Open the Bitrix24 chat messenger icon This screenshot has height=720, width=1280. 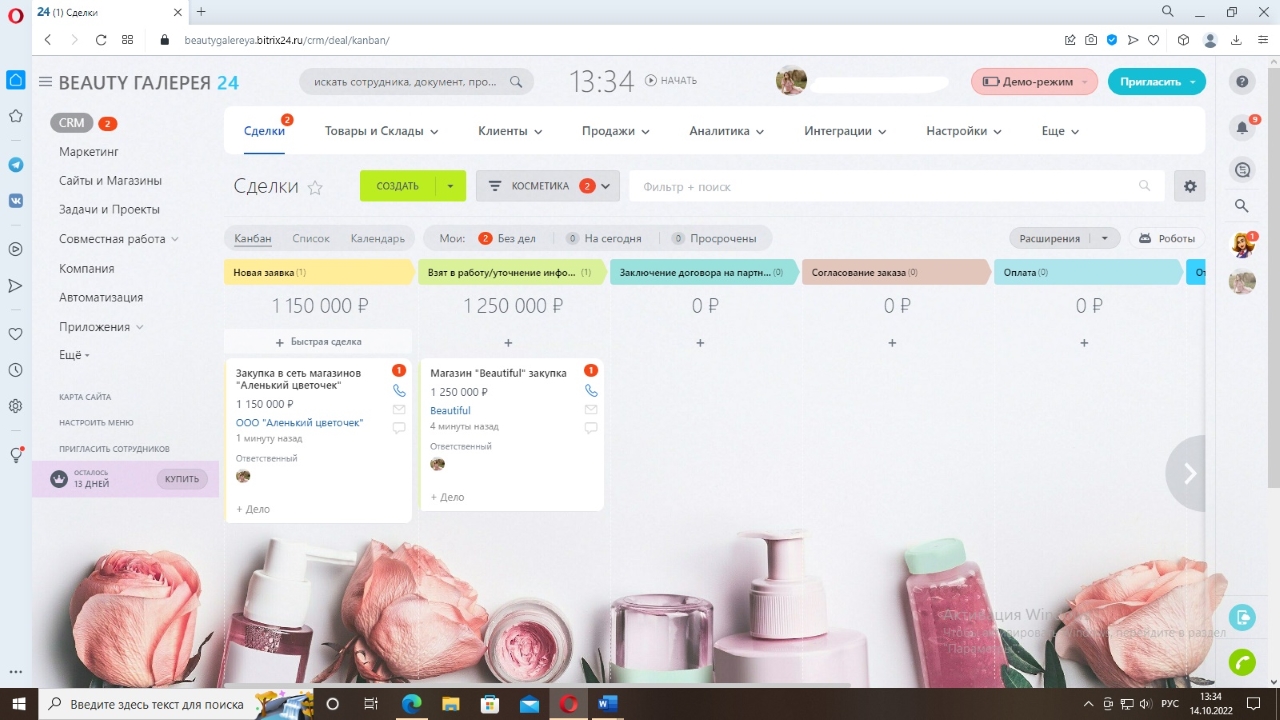click(1242, 170)
